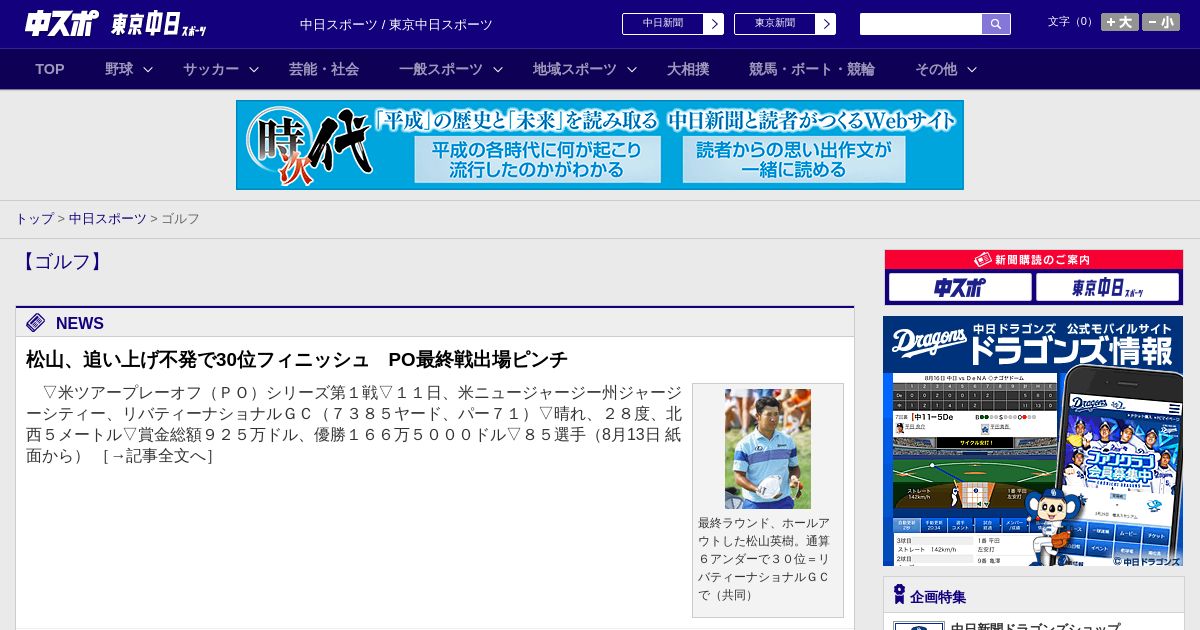Click トップ breadcrumb link
The width and height of the screenshot is (1200, 630).
(x=34, y=218)
